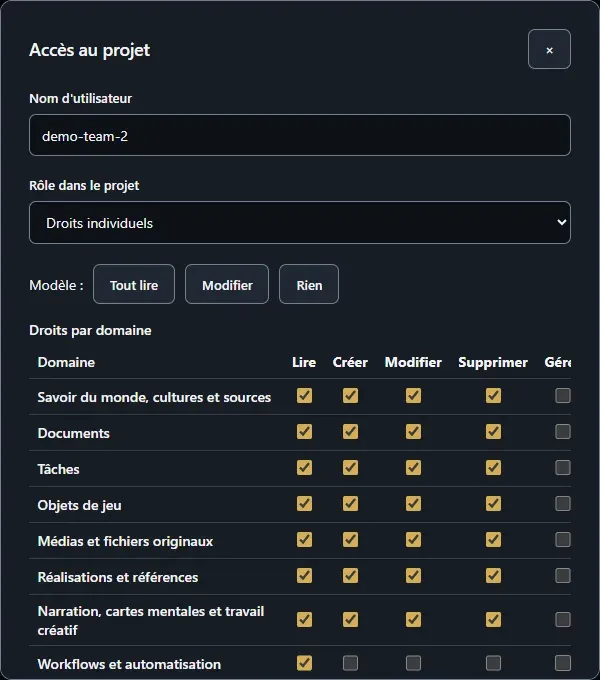Uncheck Créer for Tâches
Viewport: 600px width, 680px height.
click(350, 468)
